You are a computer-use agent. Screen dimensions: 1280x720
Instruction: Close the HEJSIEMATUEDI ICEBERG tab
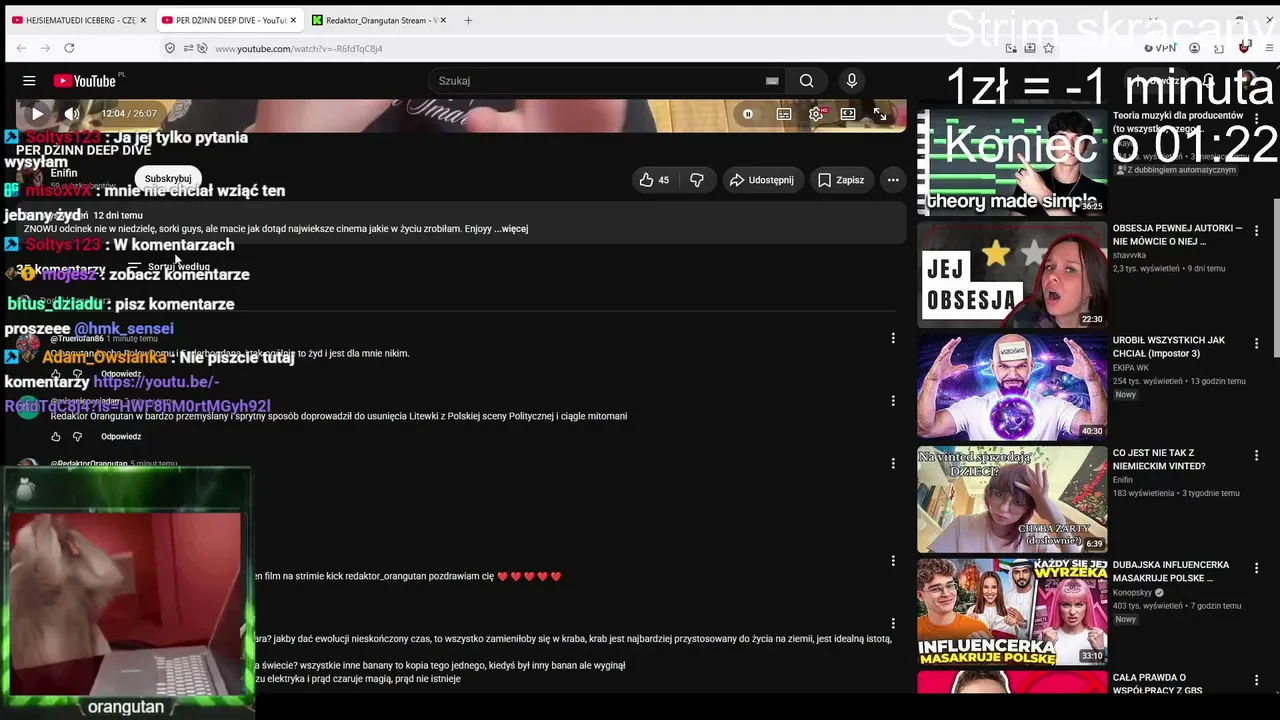[x=143, y=20]
